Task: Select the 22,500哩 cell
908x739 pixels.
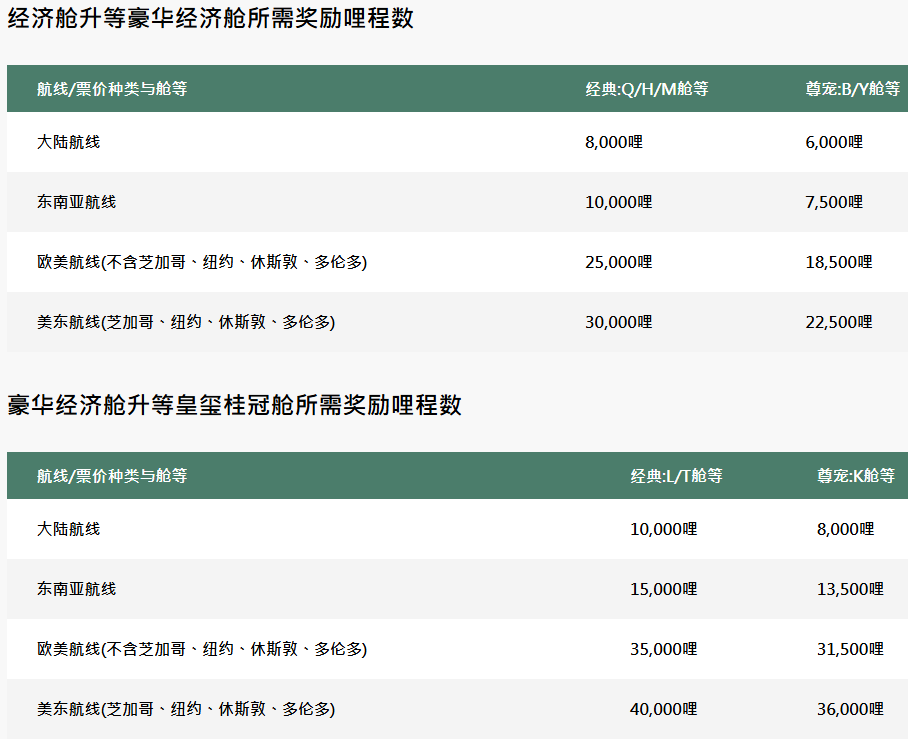Action: pyautogui.click(x=838, y=322)
